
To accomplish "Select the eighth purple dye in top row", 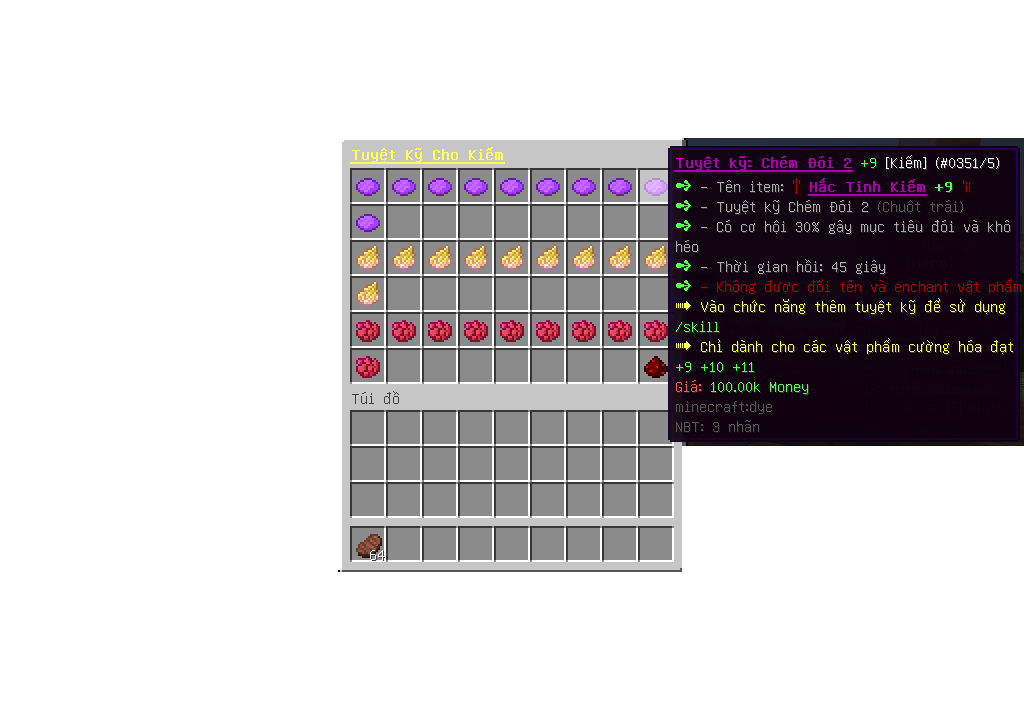I will [619, 187].
